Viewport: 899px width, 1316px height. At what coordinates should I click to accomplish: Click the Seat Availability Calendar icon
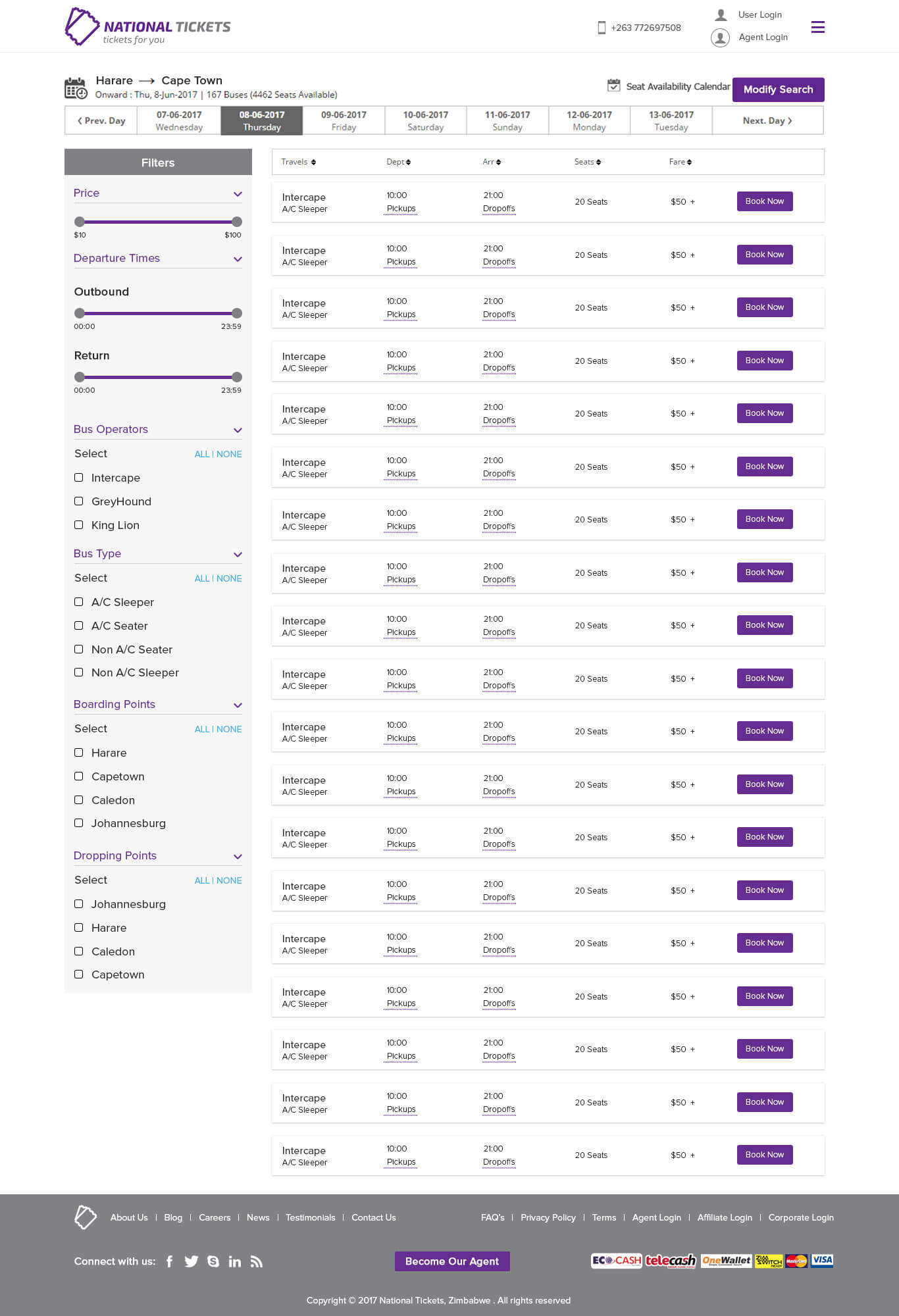pos(613,86)
